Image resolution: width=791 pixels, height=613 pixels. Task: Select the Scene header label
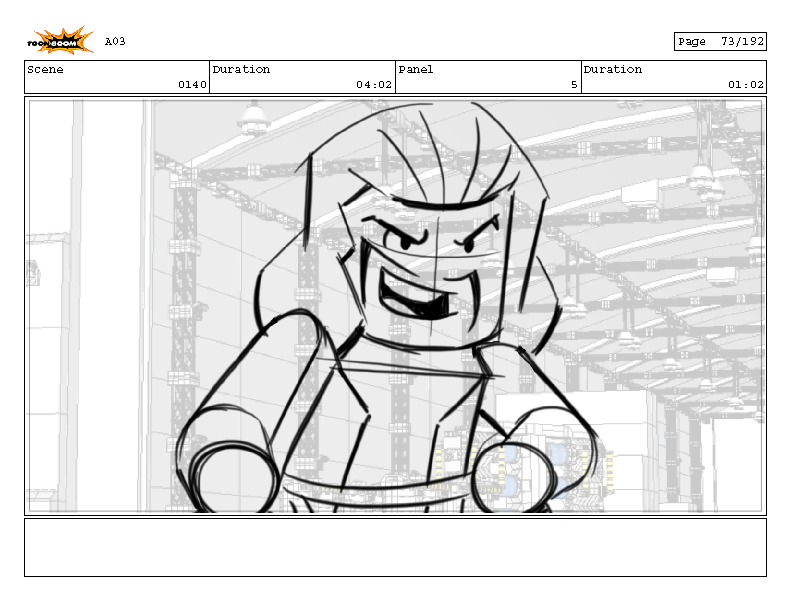tap(45, 69)
